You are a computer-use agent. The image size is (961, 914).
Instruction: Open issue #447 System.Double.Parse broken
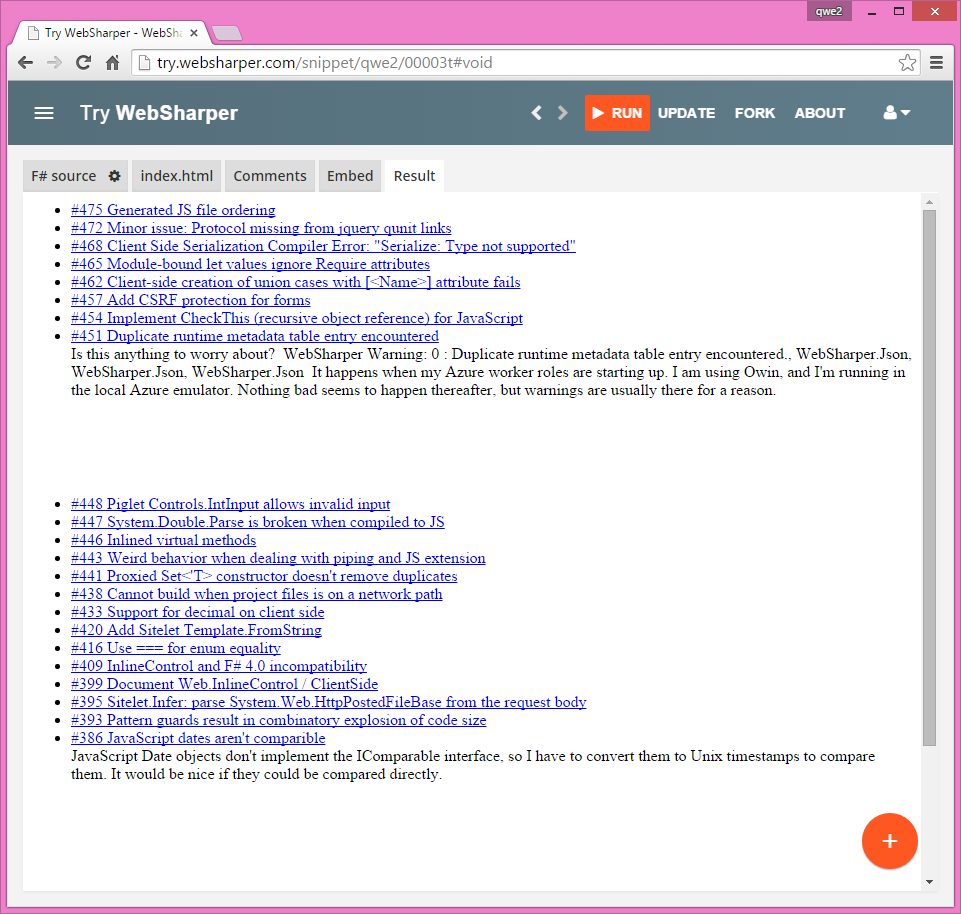tap(257, 522)
